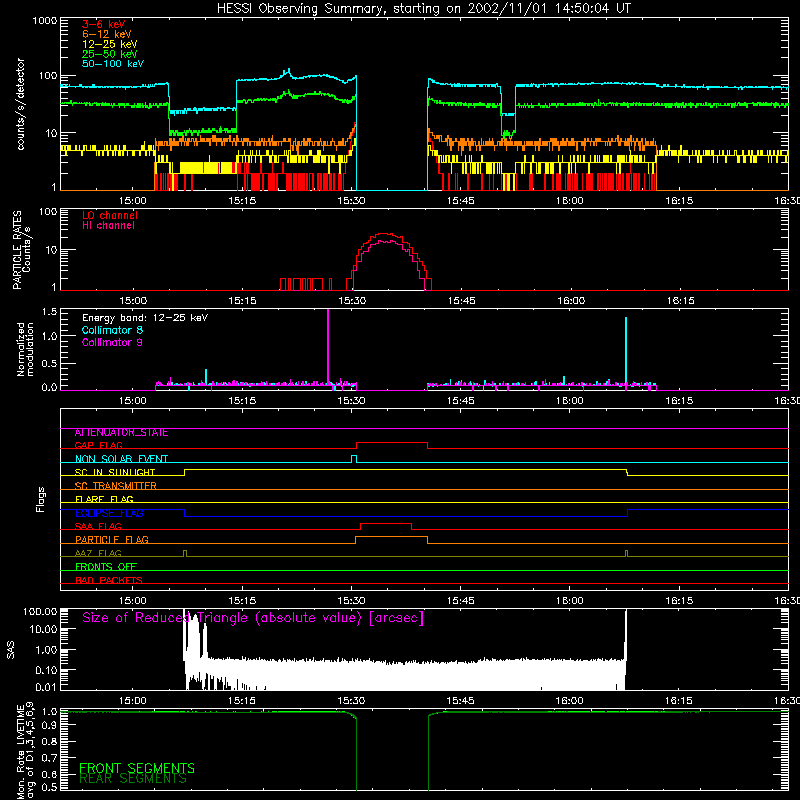Click the ATTENUATOR_STATE flag label

tap(121, 433)
